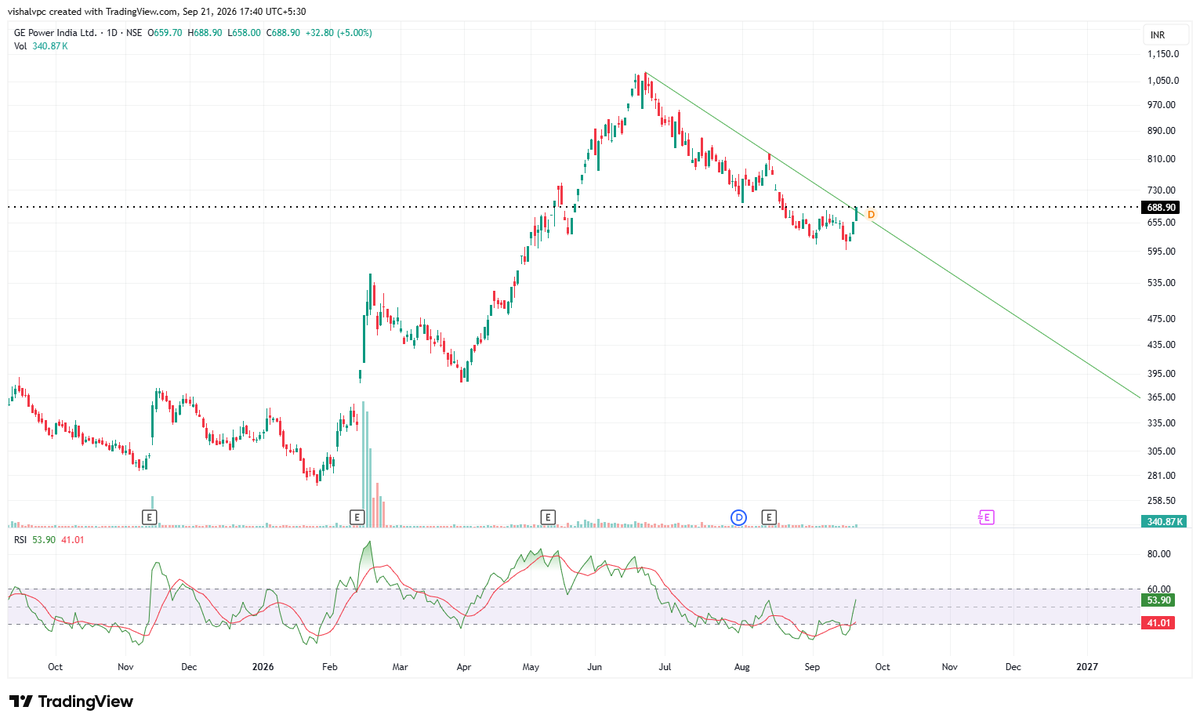Click the 2027 label on time axis
The width and height of the screenshot is (1200, 725).
click(1087, 666)
